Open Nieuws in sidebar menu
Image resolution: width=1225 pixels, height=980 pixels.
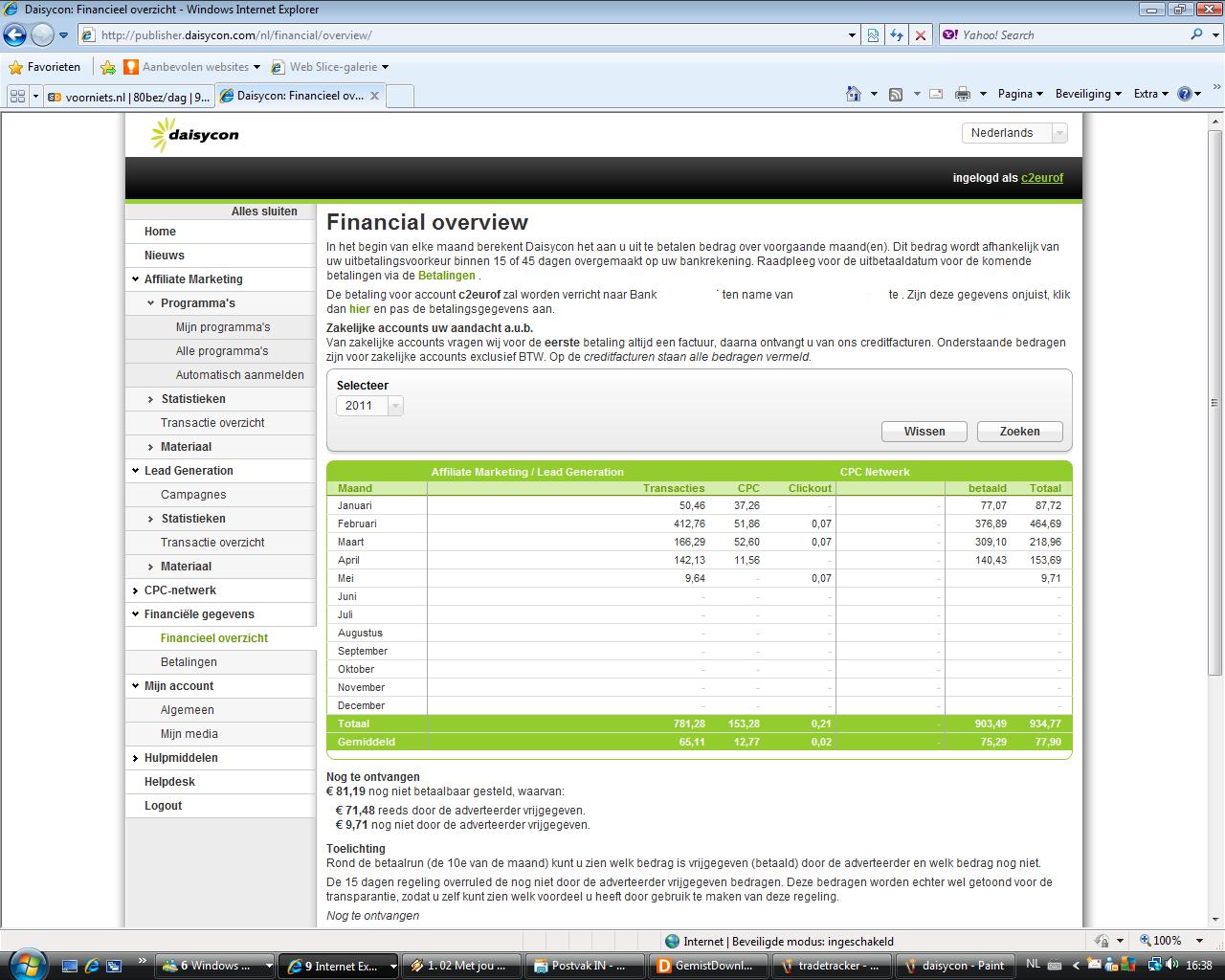tap(165, 256)
